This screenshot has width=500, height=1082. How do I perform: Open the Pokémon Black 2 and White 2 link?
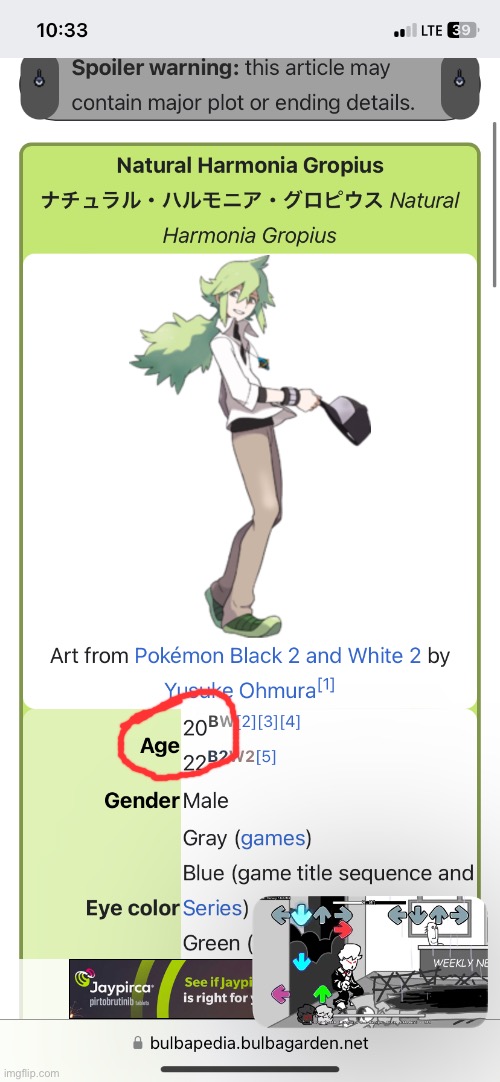(277, 655)
